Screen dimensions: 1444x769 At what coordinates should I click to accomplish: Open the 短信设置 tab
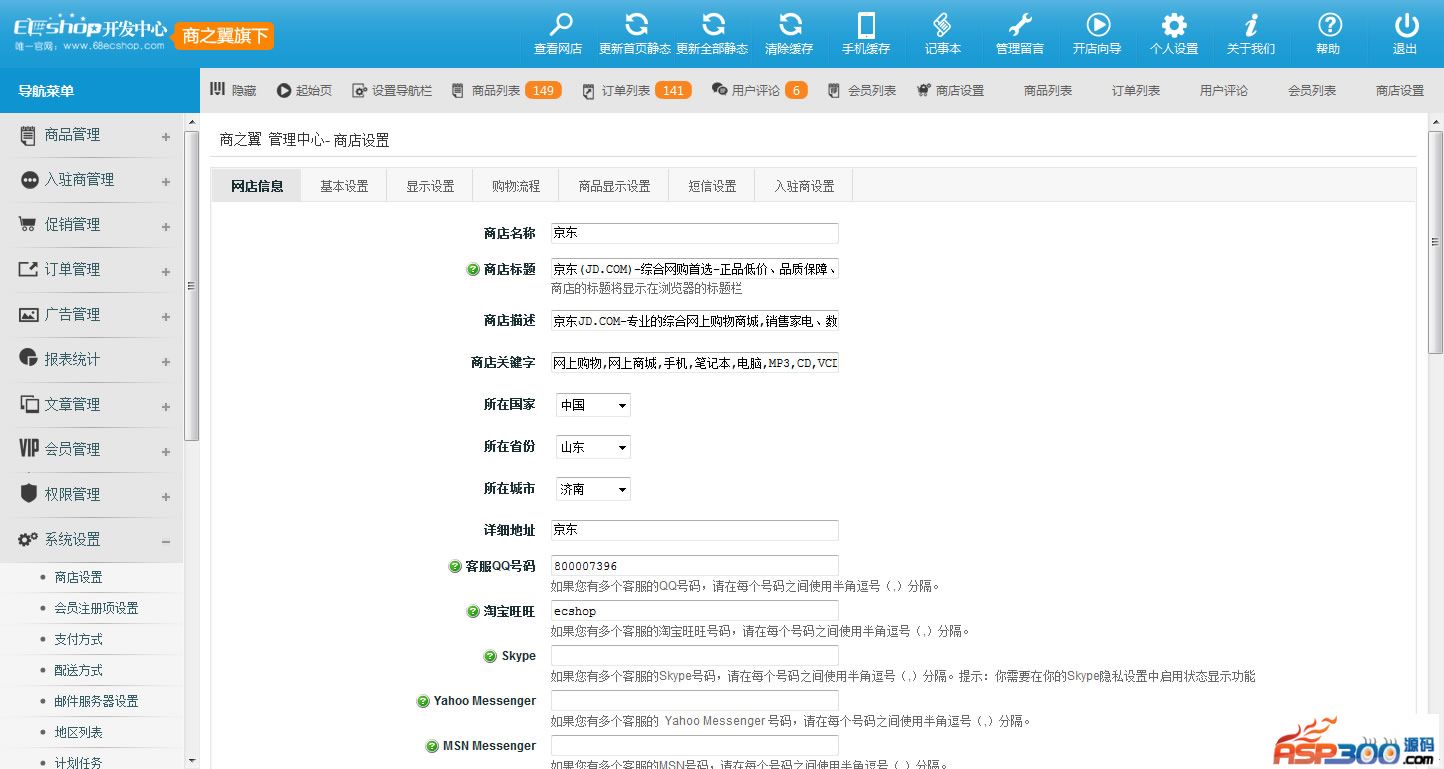[711, 184]
